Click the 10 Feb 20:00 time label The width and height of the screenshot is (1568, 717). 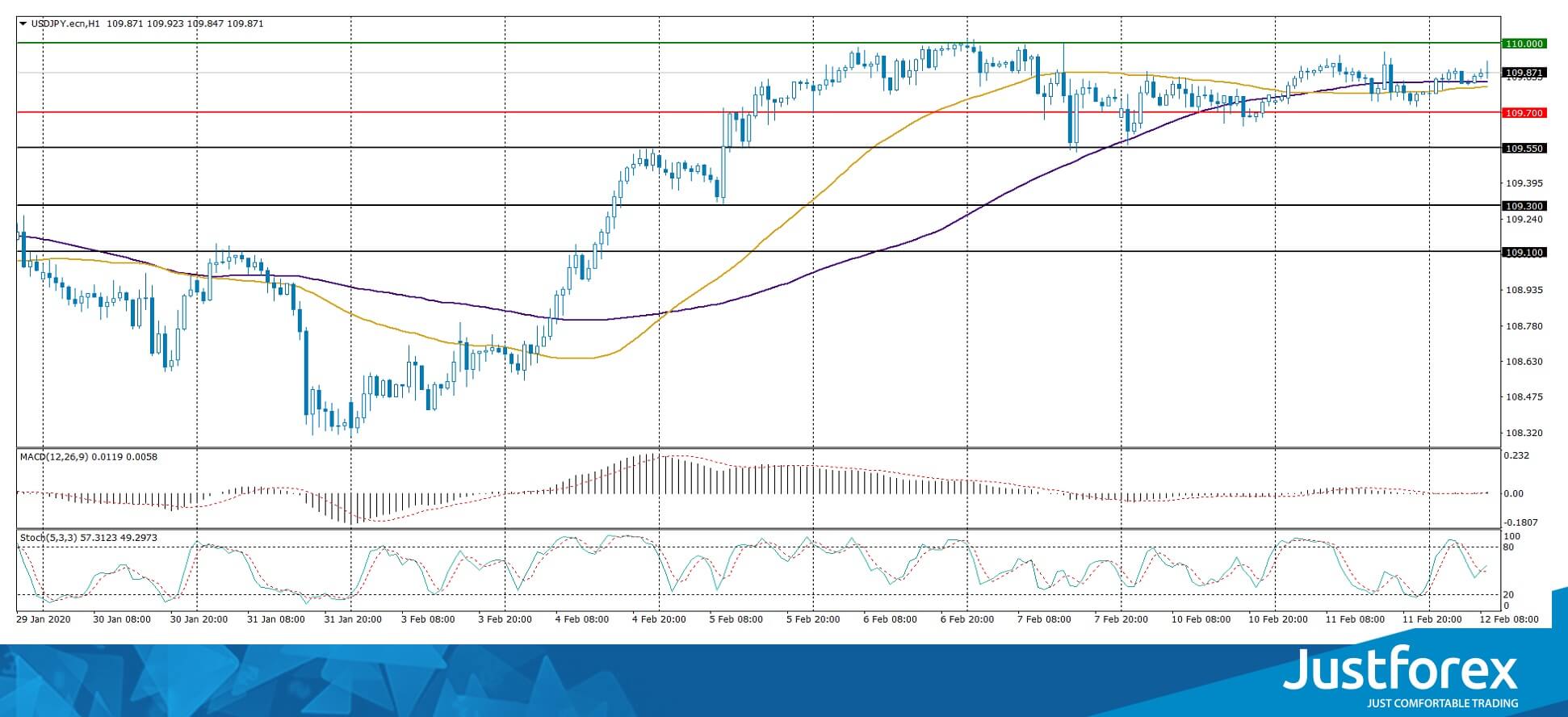(1278, 619)
